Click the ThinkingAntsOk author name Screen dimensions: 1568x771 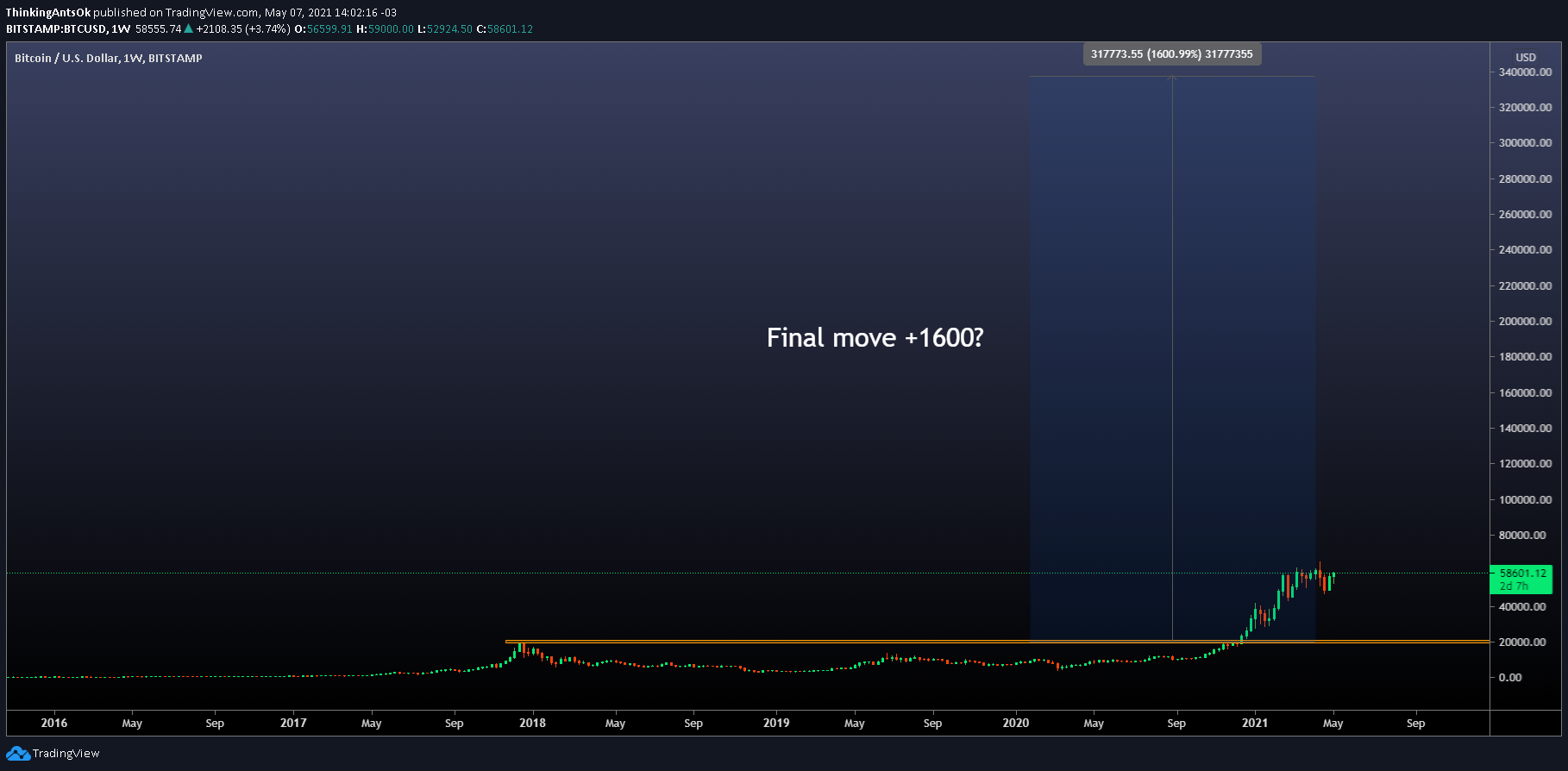[x=48, y=13]
